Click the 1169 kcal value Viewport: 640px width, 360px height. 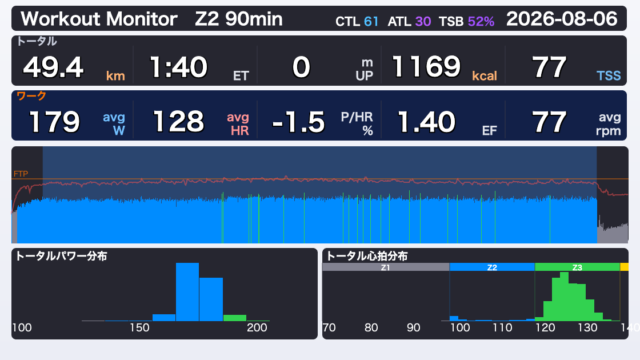444,67
